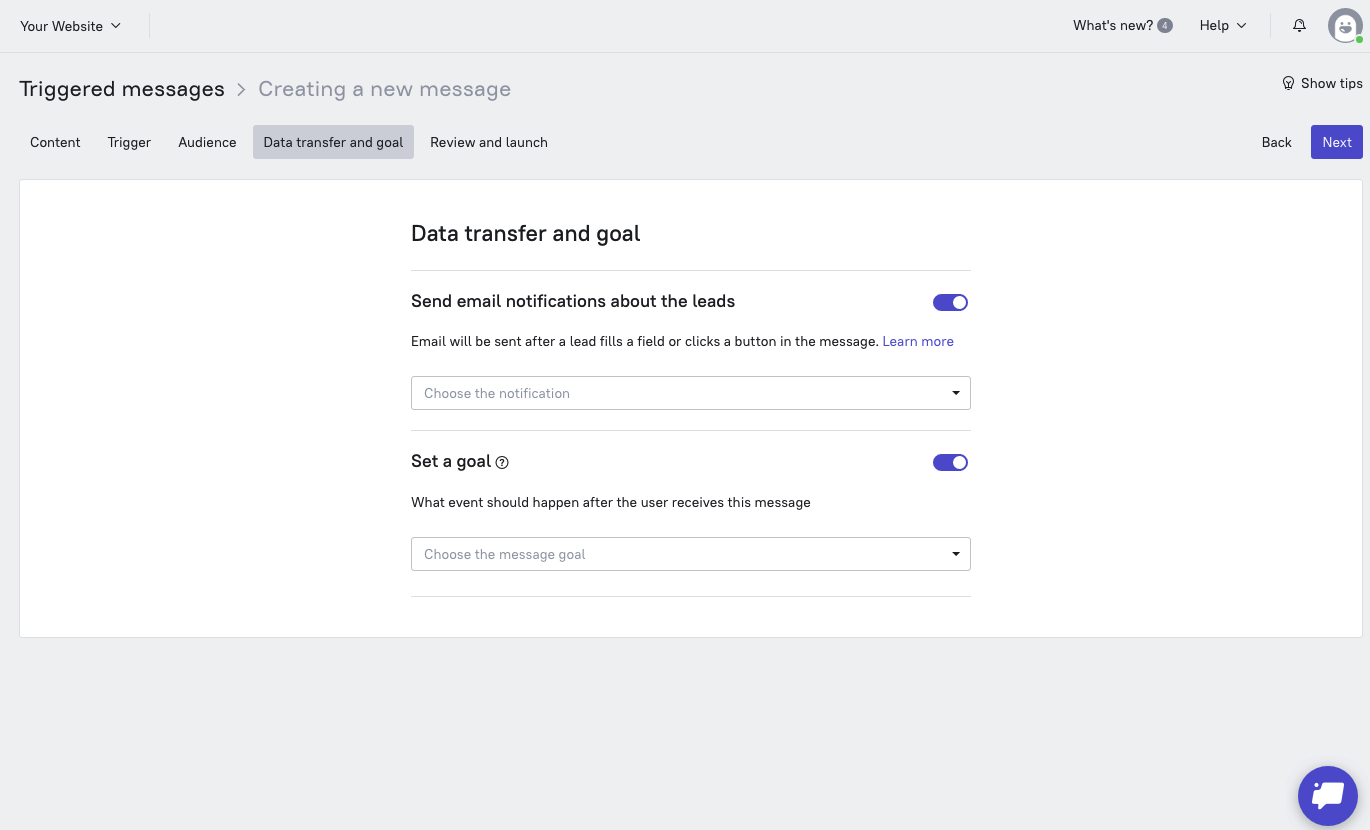The height and width of the screenshot is (830, 1370).
Task: Click the breadcrumb arrow separator
Action: pos(241,90)
